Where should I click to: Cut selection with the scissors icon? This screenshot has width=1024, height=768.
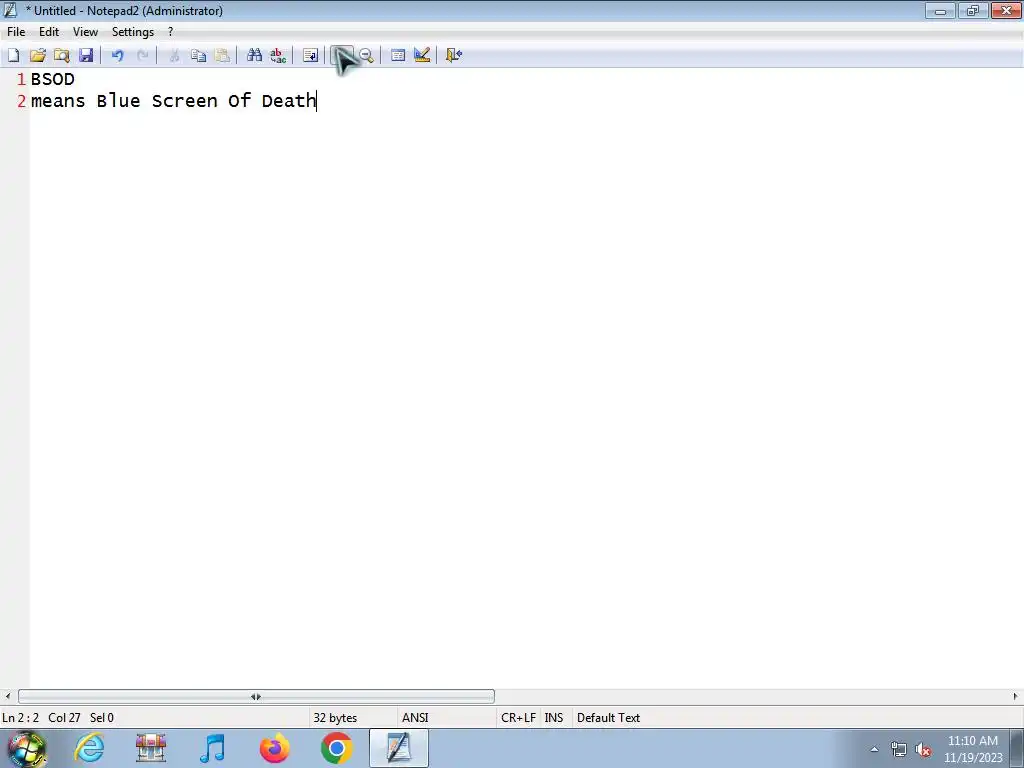174,56
